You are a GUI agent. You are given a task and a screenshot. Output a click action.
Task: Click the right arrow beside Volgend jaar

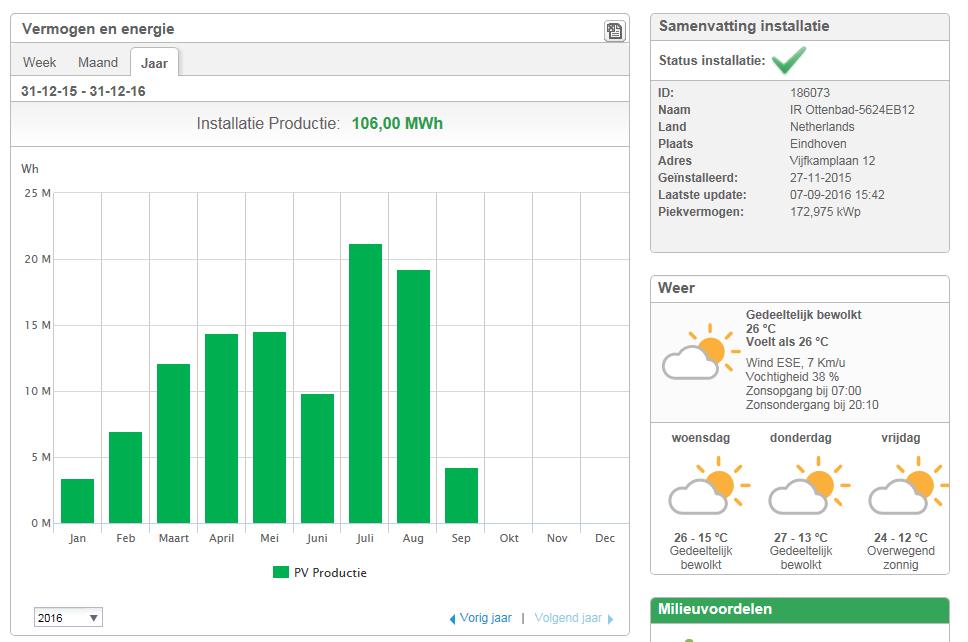[610, 619]
